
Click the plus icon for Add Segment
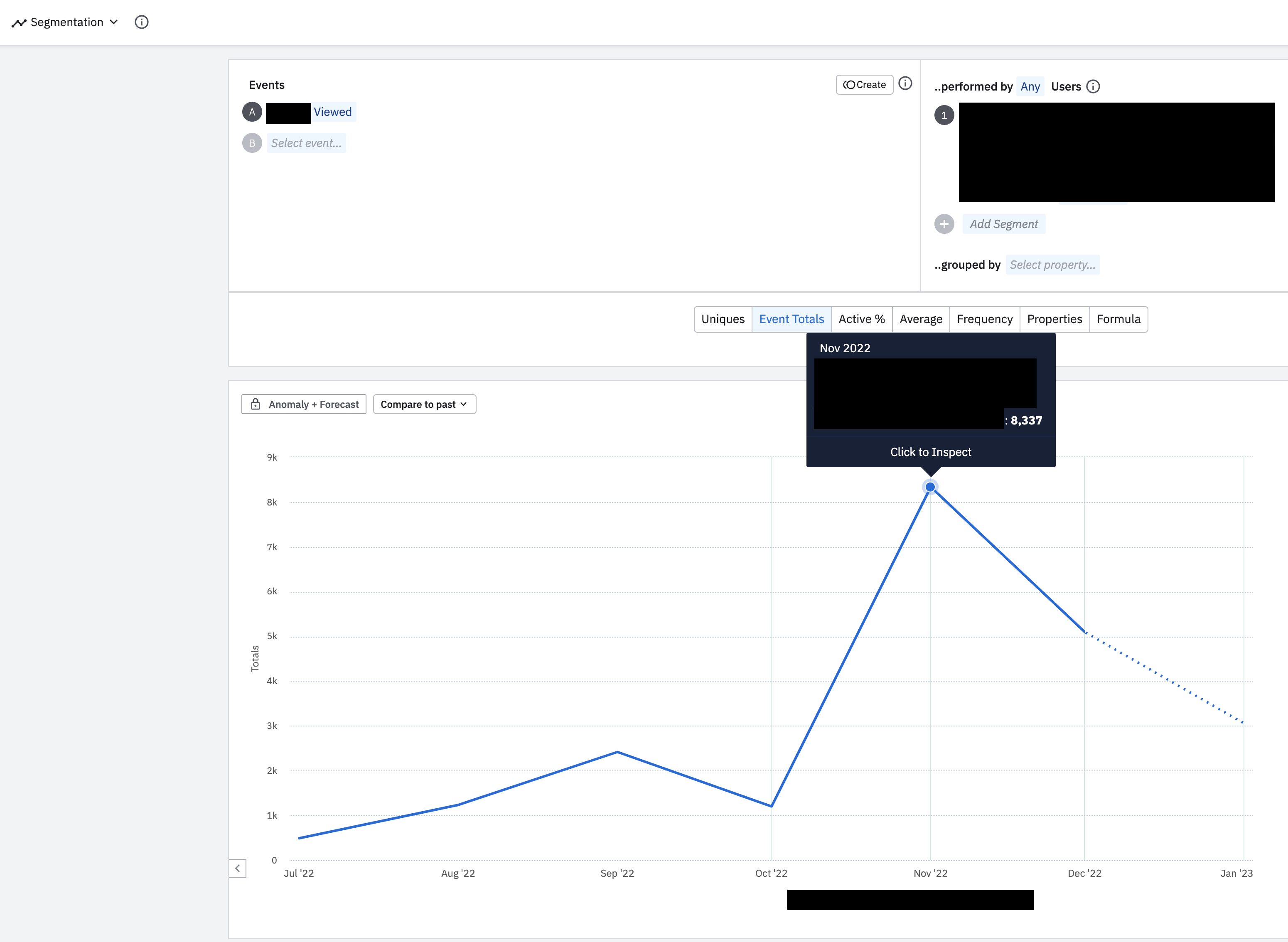[944, 224]
